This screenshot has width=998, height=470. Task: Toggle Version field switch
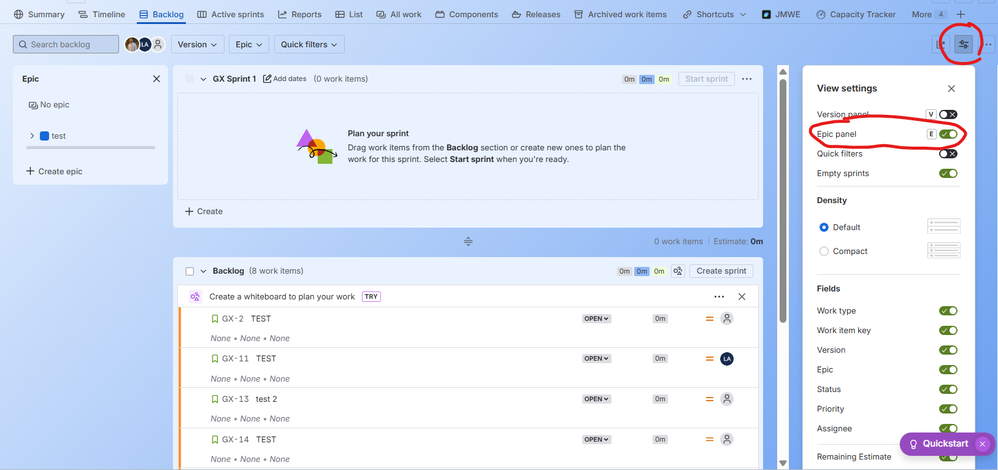pos(948,350)
